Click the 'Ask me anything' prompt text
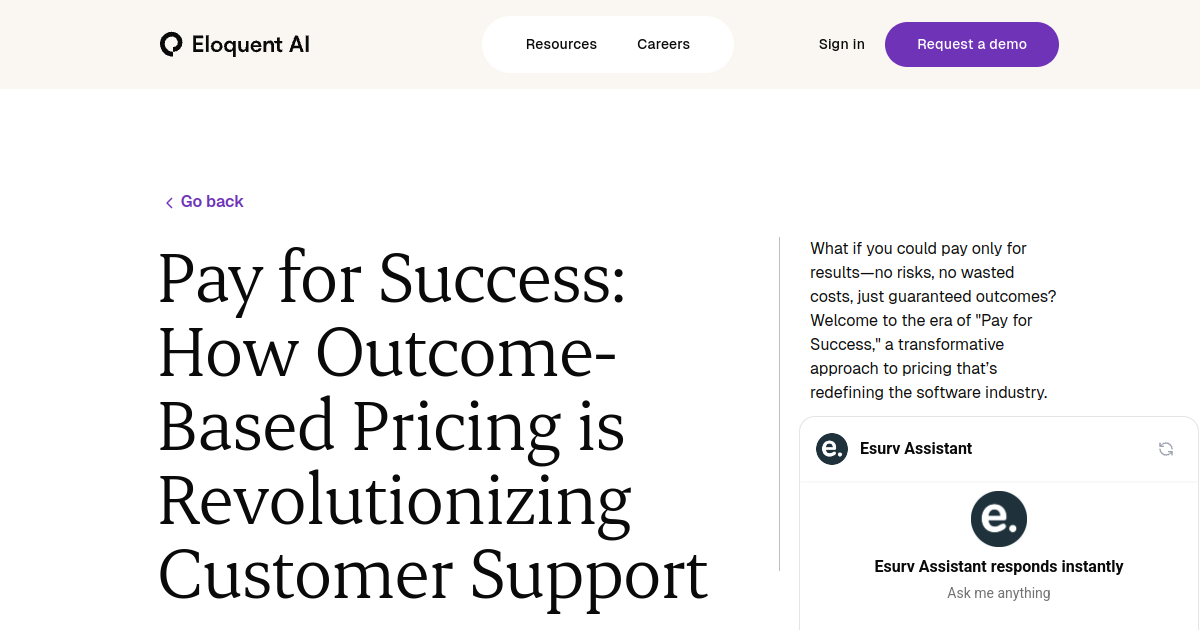This screenshot has width=1200, height=630. coord(999,593)
